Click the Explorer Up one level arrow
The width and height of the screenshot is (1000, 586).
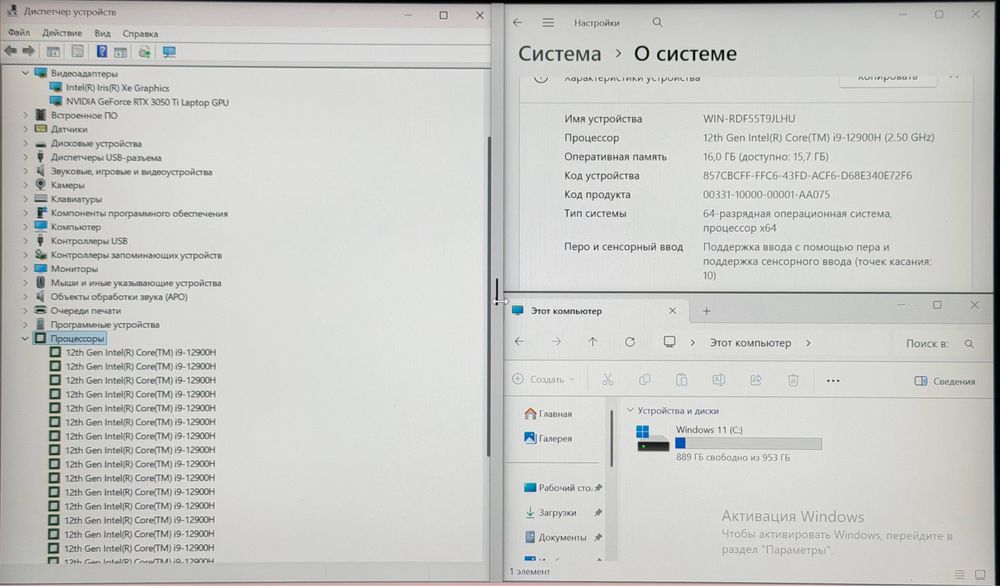tap(593, 342)
